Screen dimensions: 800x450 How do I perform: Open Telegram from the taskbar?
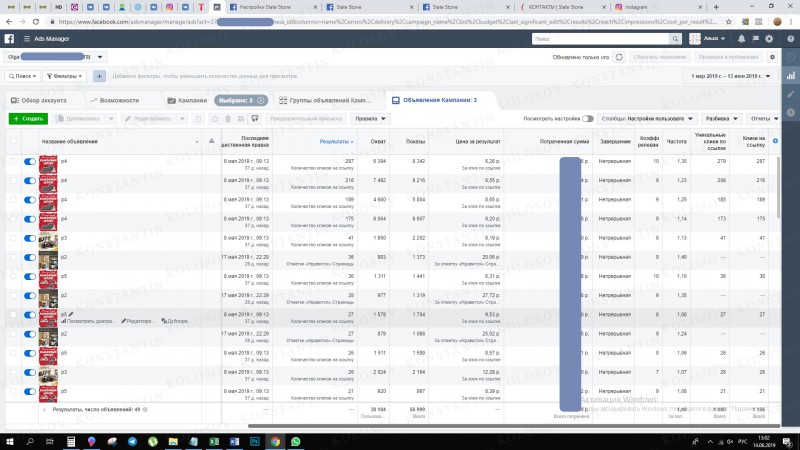pyautogui.click(x=132, y=441)
